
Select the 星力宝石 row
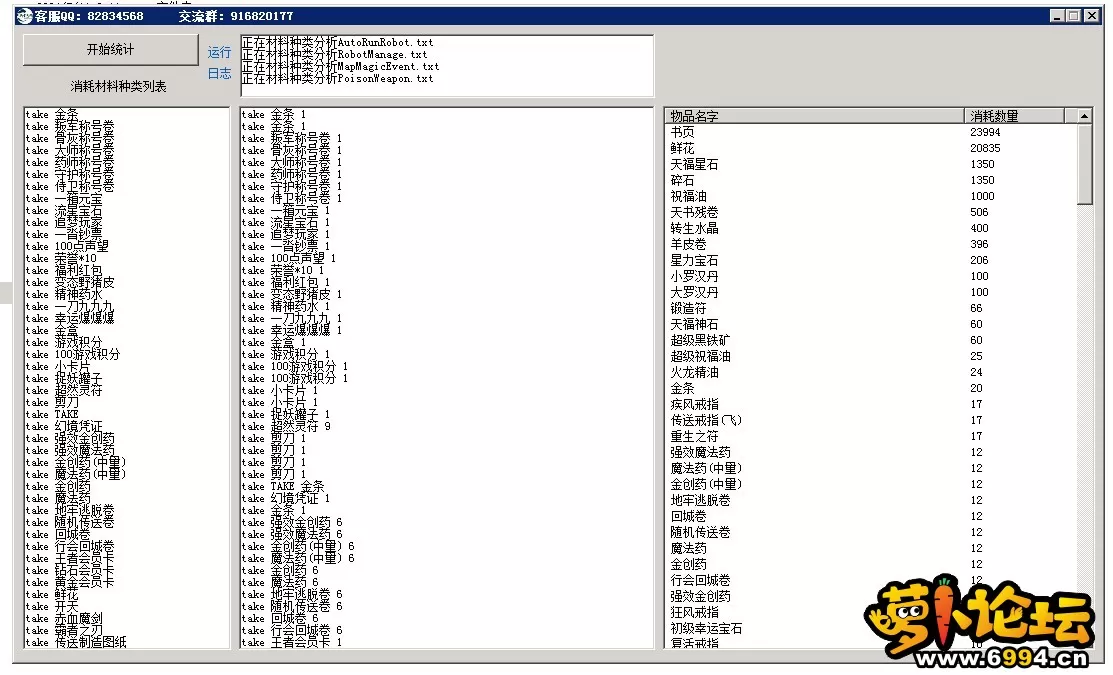870,260
